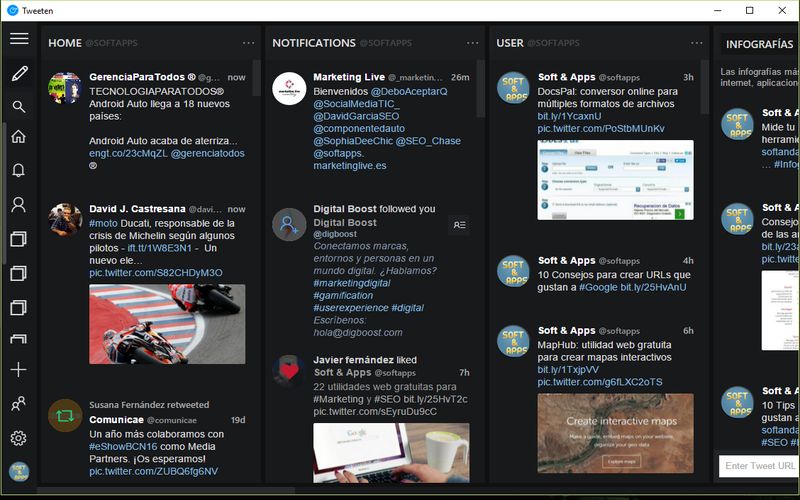
Task: Click the #marketingdigital hashtag
Action: pos(352,283)
